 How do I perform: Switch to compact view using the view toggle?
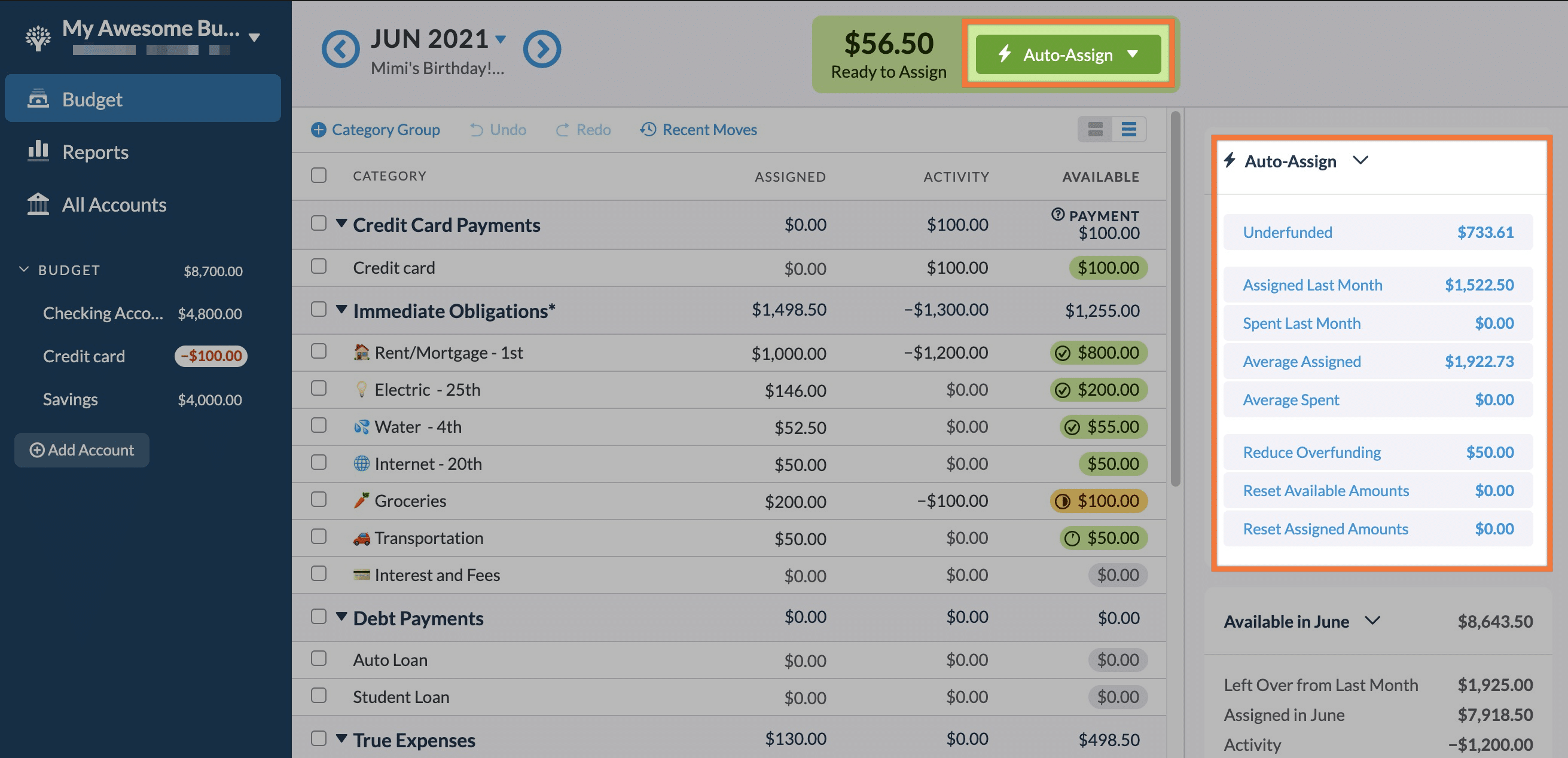coord(1094,129)
